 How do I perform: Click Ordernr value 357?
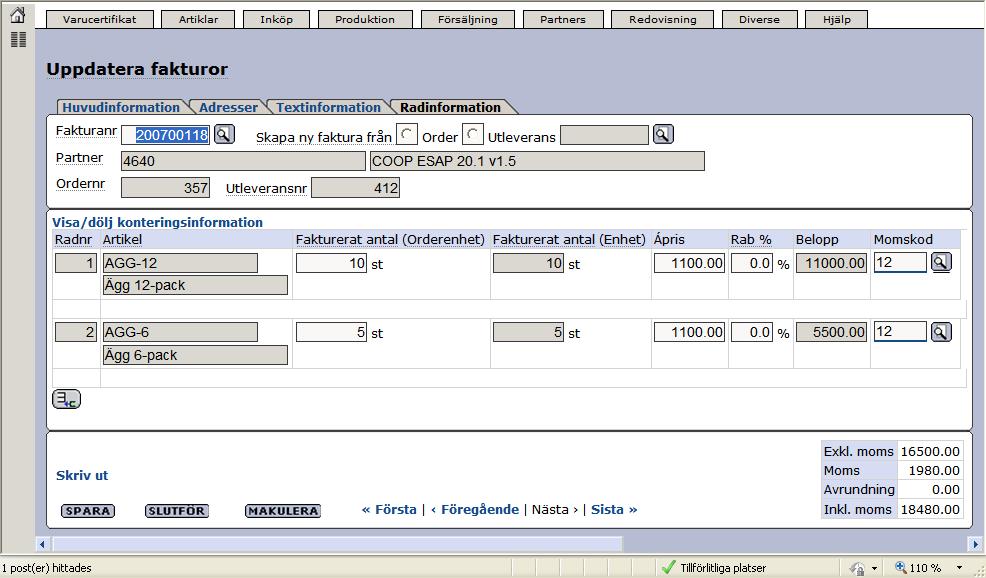[x=165, y=187]
